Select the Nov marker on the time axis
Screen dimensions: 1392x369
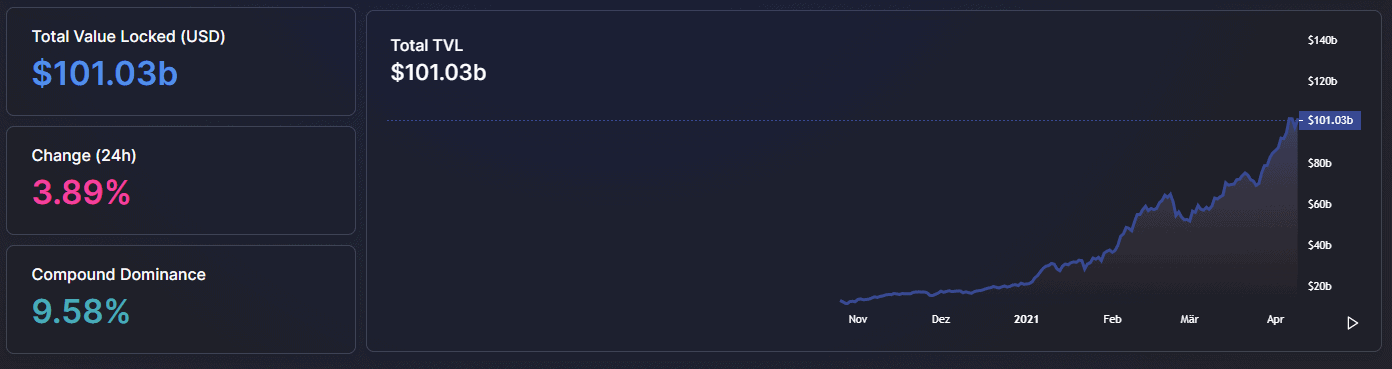(x=857, y=320)
